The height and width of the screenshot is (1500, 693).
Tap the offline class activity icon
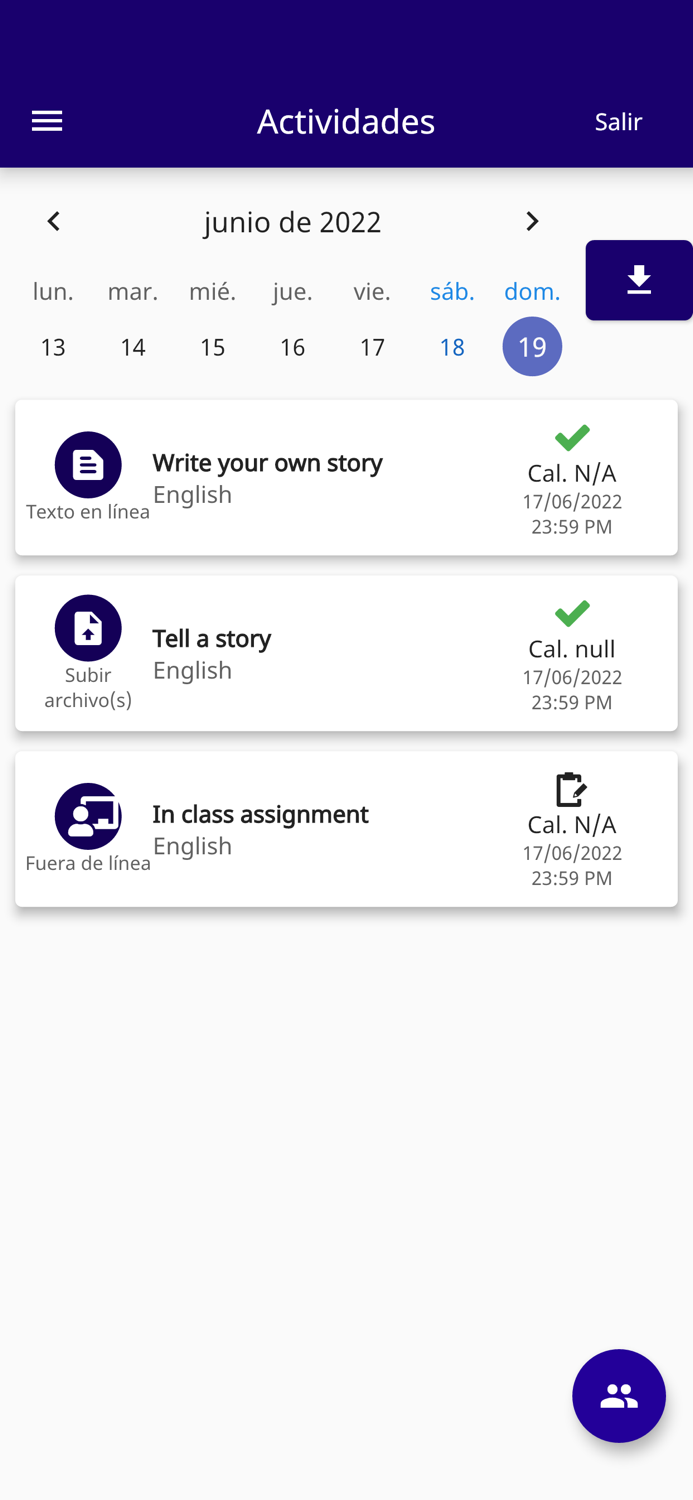click(88, 816)
